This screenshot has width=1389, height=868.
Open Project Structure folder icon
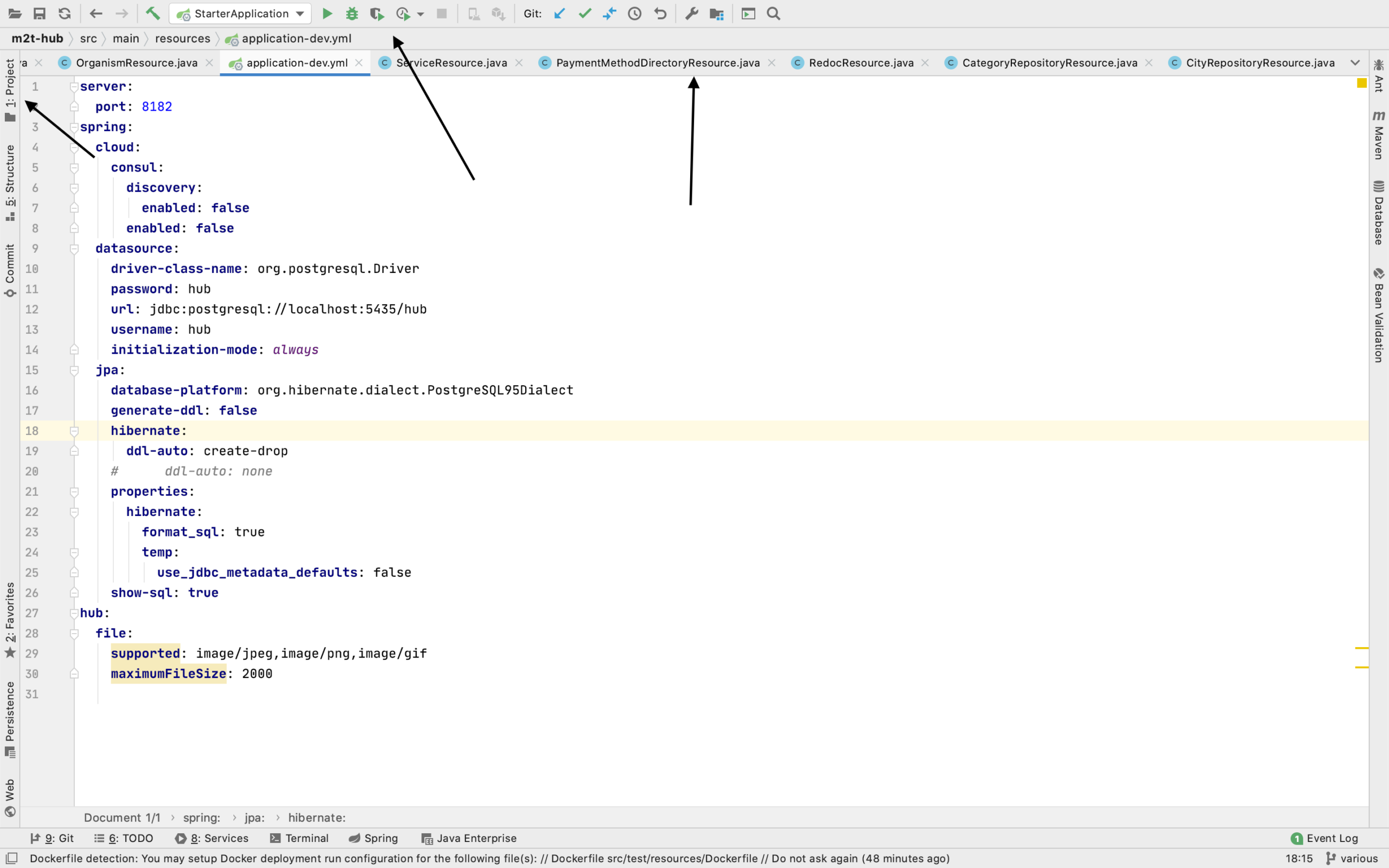point(716,14)
